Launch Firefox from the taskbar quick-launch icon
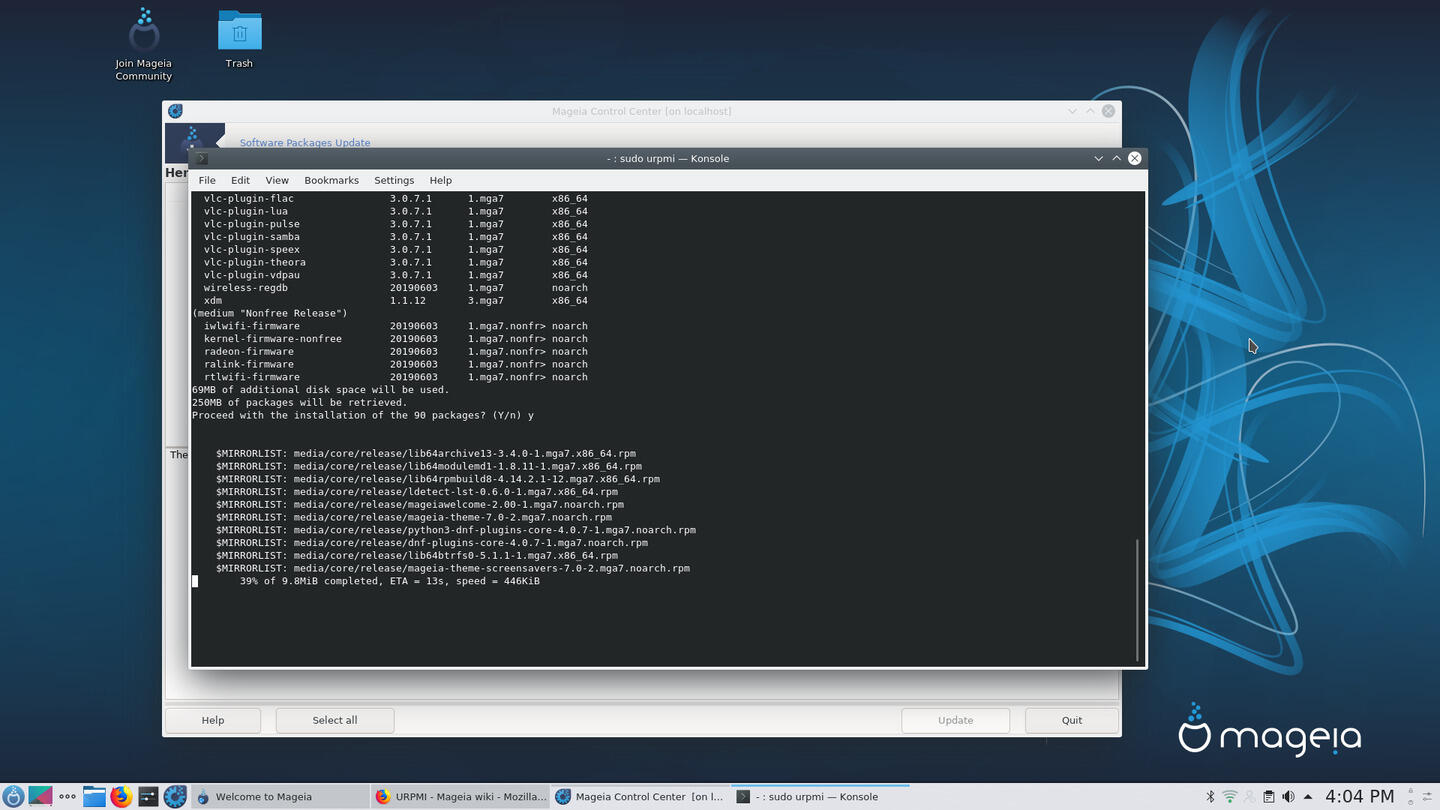 point(121,797)
